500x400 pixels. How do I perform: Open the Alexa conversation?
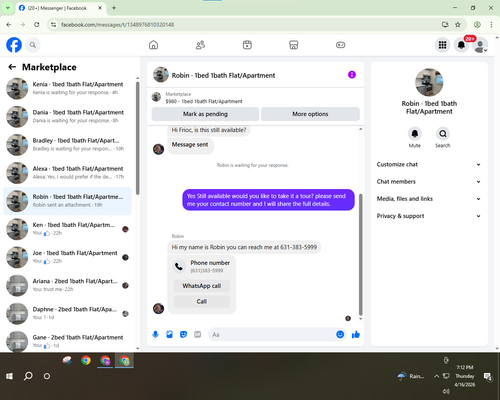tap(68, 173)
